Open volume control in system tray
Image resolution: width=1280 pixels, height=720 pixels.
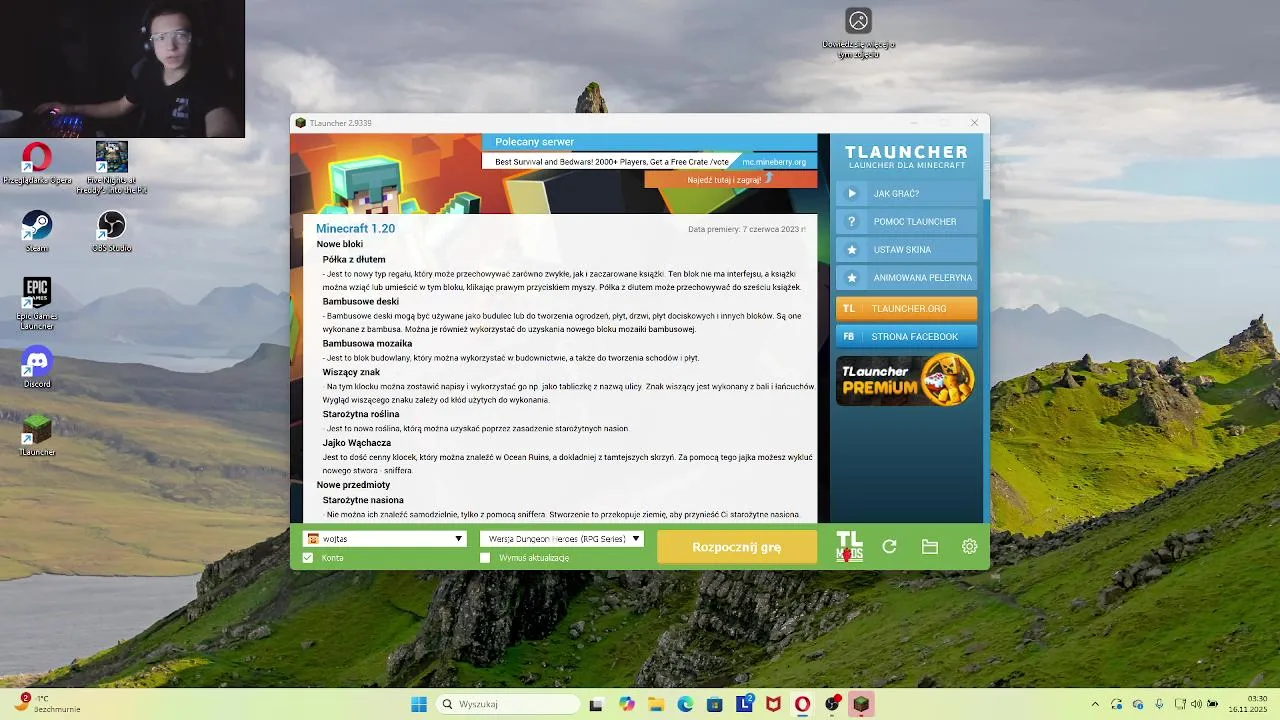pyautogui.click(x=1196, y=704)
